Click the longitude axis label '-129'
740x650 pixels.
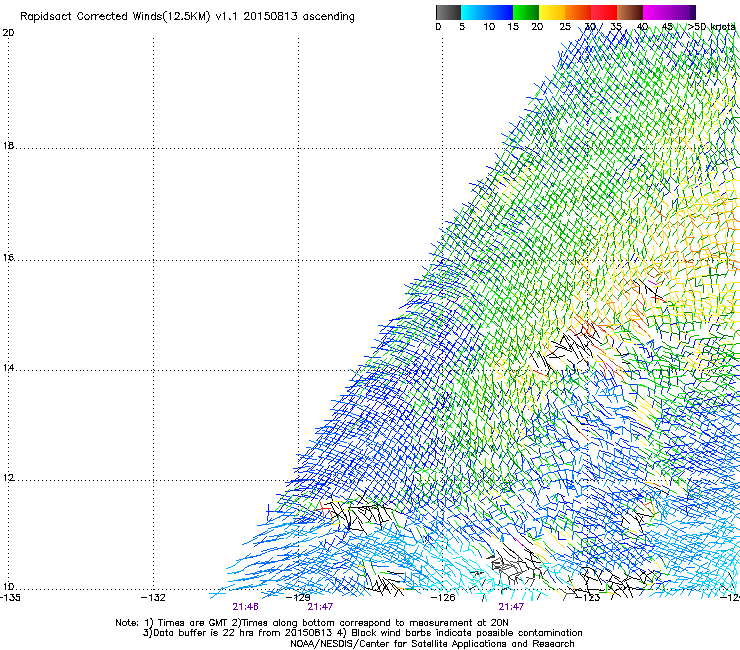pos(298,598)
